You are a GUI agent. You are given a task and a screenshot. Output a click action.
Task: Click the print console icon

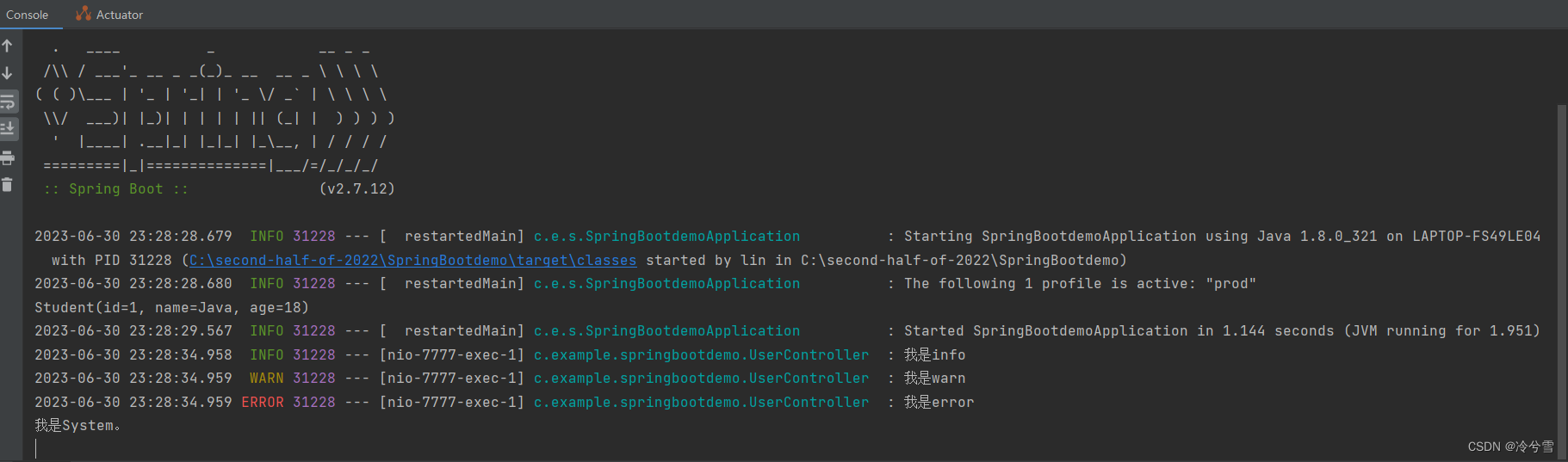8,158
